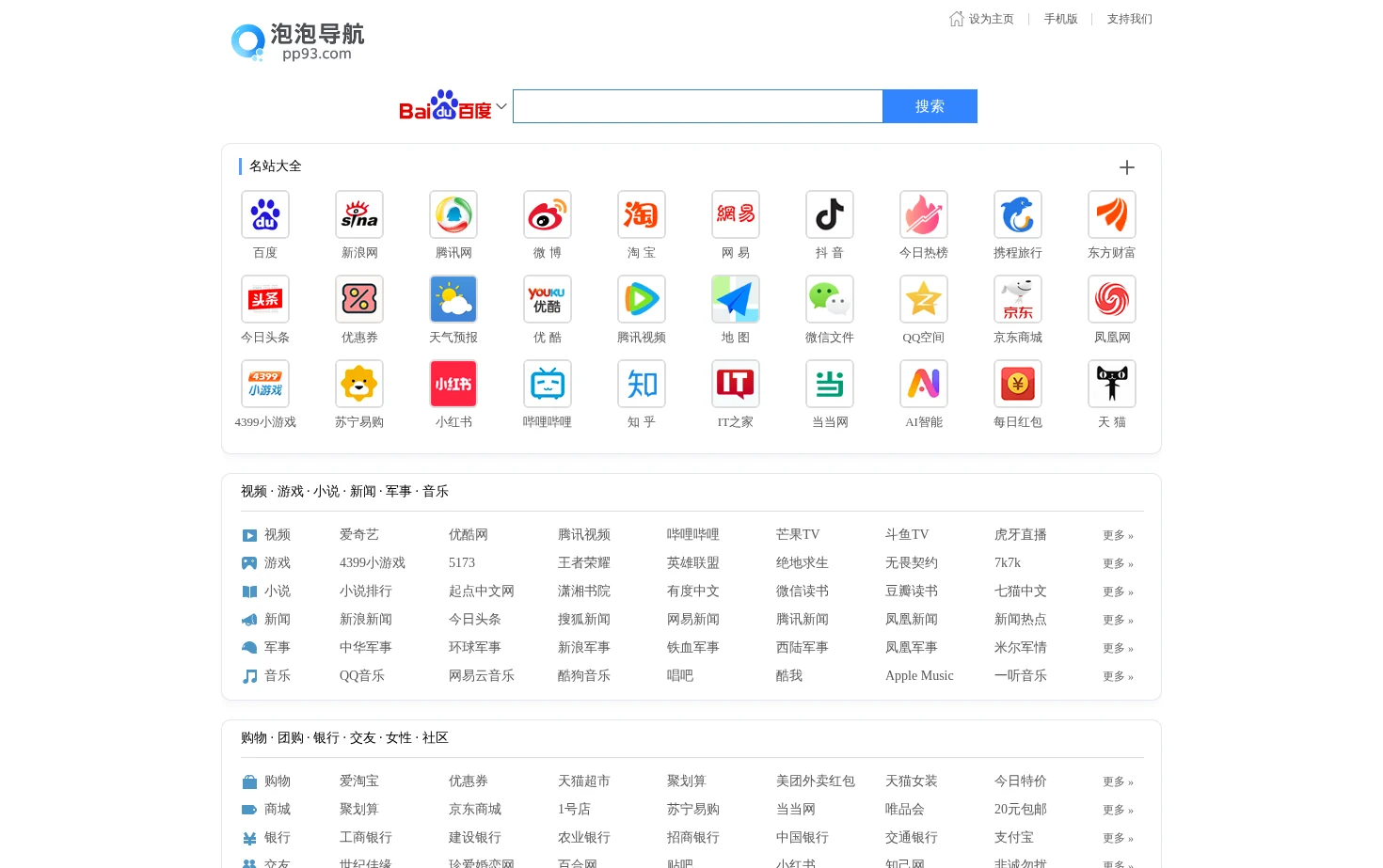Open the 苏宁易购 lion icon
Screen dimensions: 1383x868
pos(359,384)
